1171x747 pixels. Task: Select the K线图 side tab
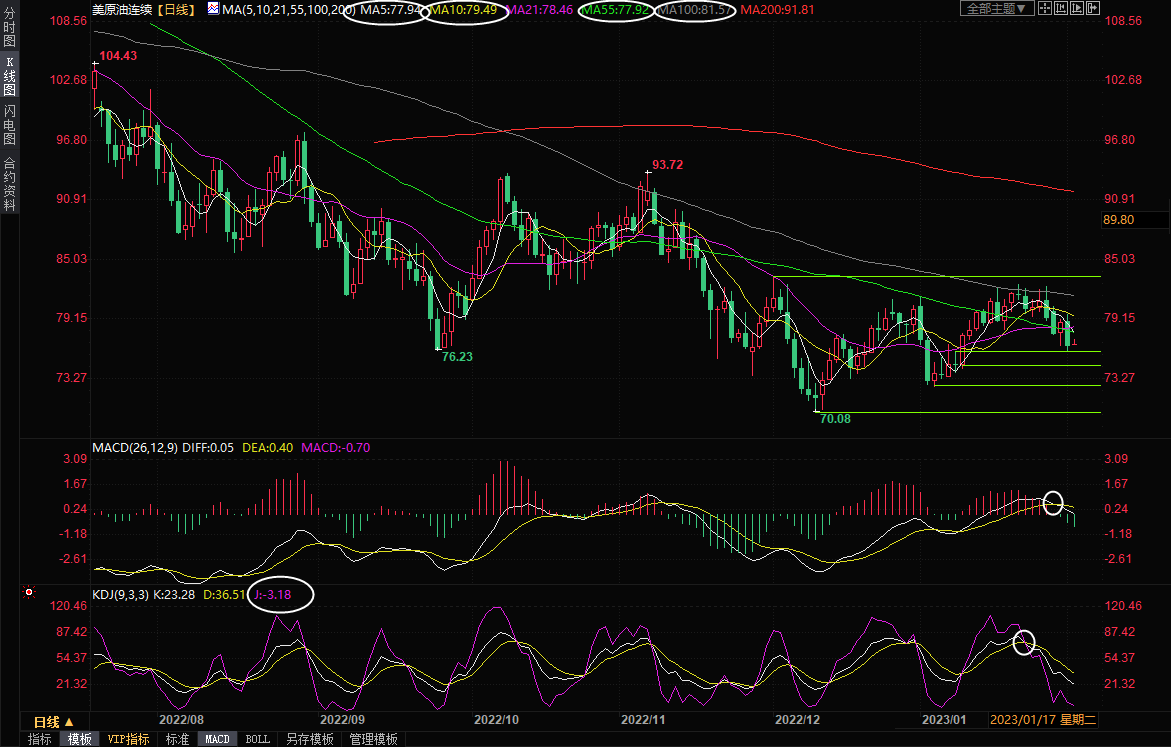tap(9, 76)
